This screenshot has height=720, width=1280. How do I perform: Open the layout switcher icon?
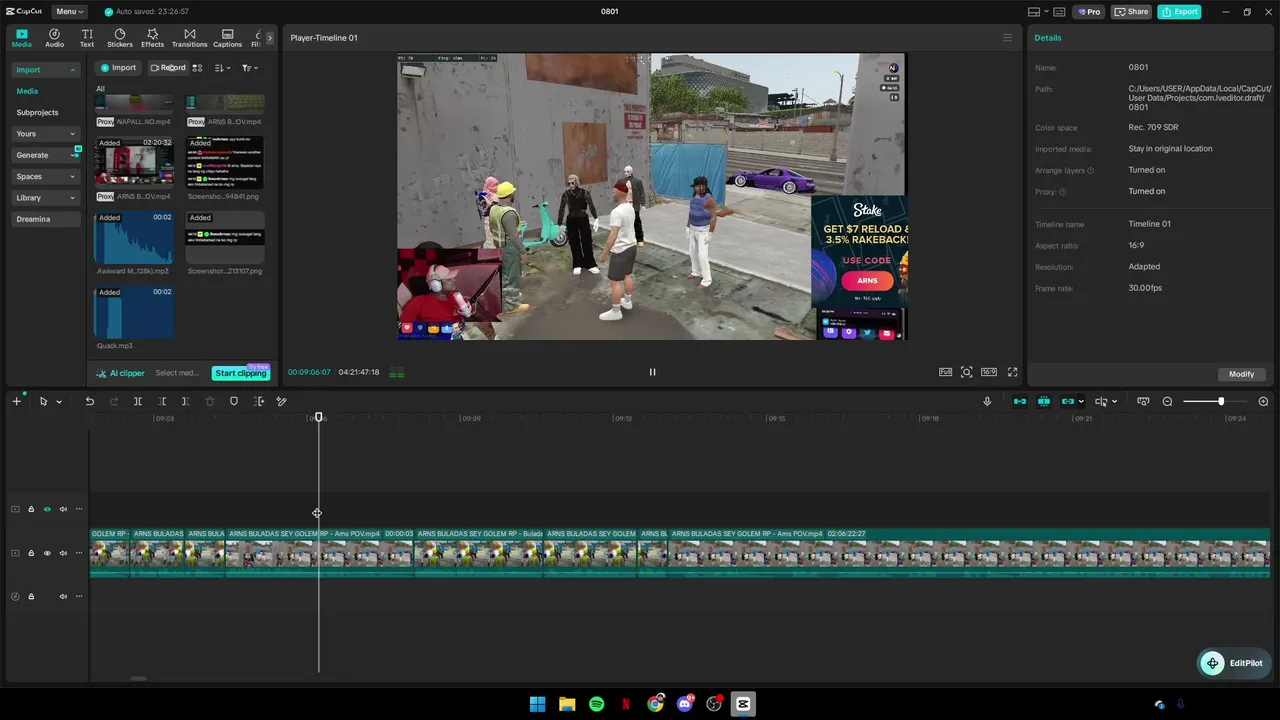1036,12
